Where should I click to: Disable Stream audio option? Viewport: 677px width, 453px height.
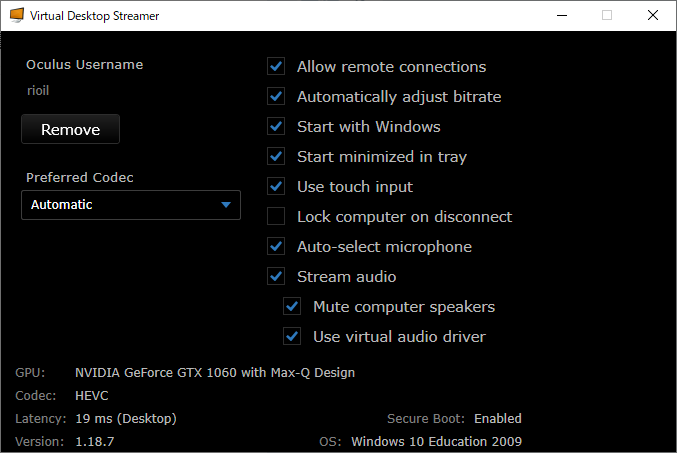tap(276, 276)
